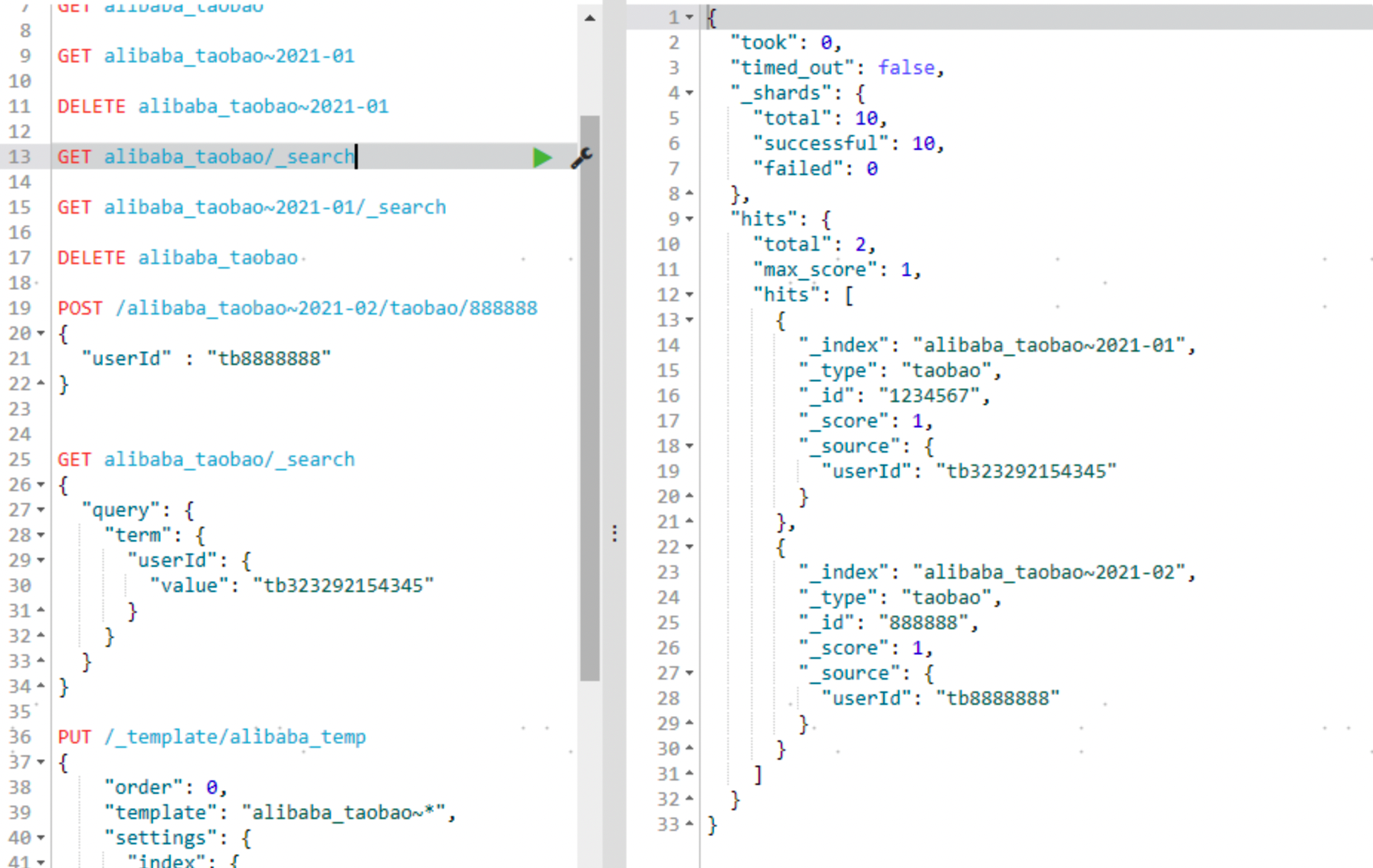Collapse the "settings" fold at line 40
Viewport: 1373px width, 868px height.
click(x=41, y=838)
